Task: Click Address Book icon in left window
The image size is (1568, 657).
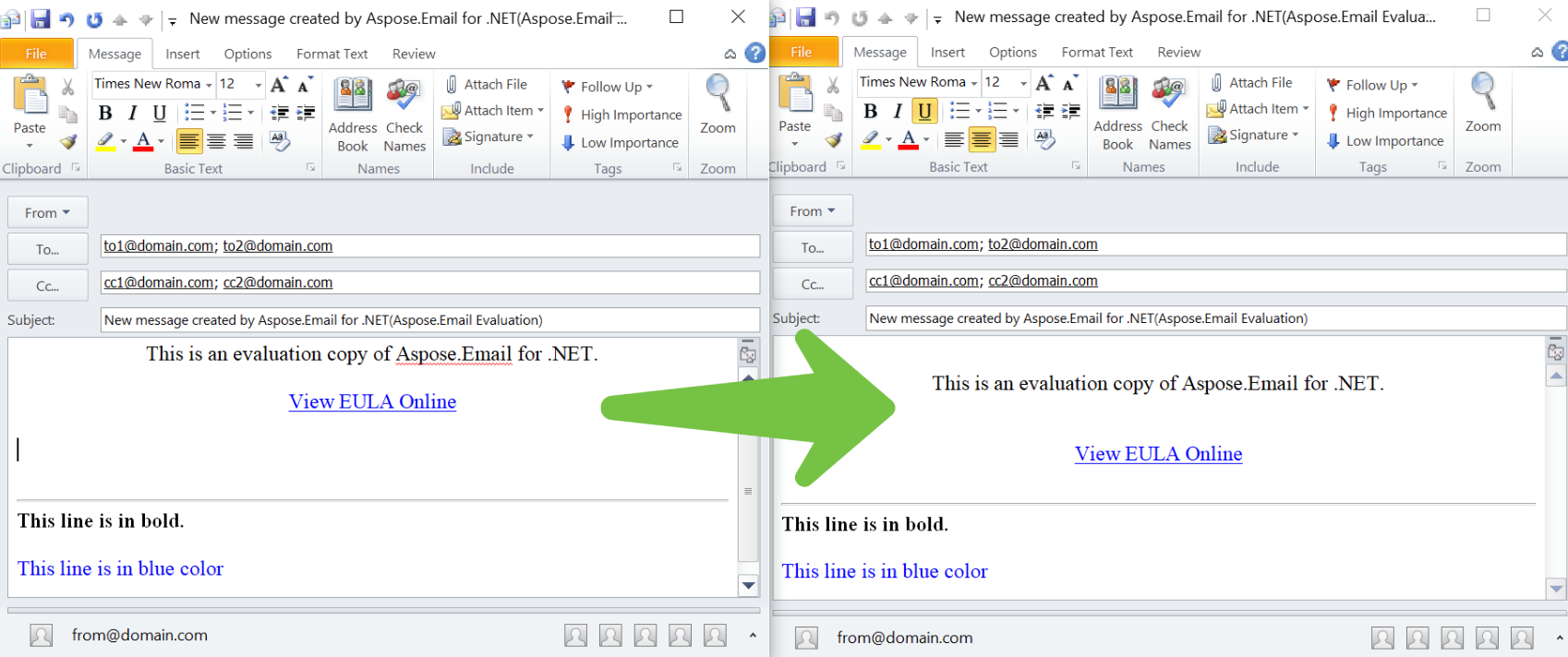Action: pos(353,98)
